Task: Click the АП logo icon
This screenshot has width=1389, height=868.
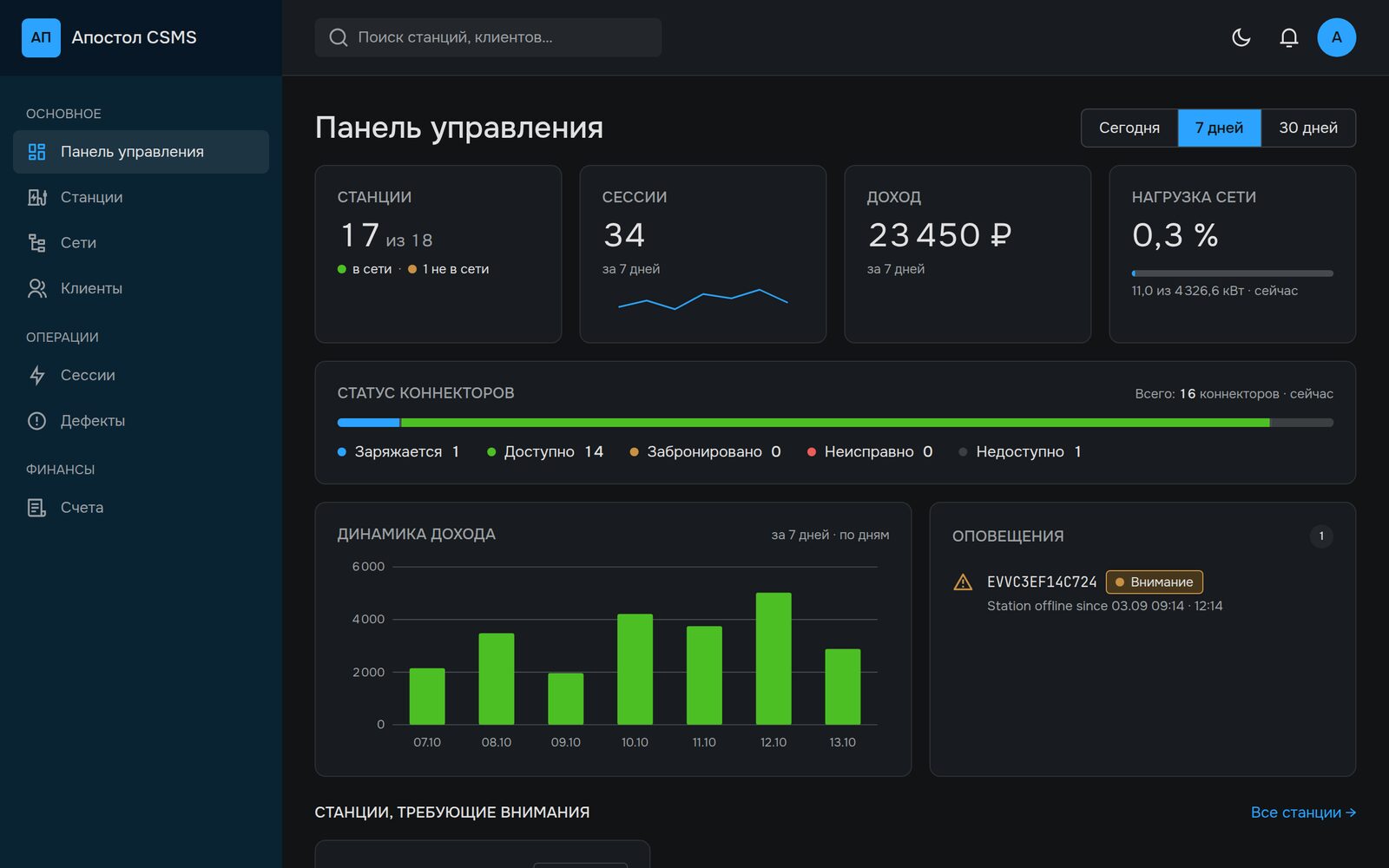Action: coord(41,37)
